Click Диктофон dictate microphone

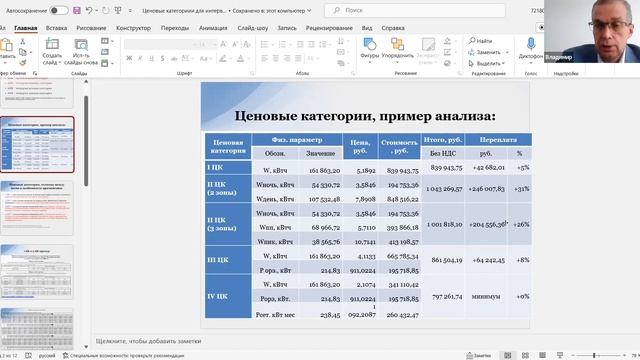point(531,50)
